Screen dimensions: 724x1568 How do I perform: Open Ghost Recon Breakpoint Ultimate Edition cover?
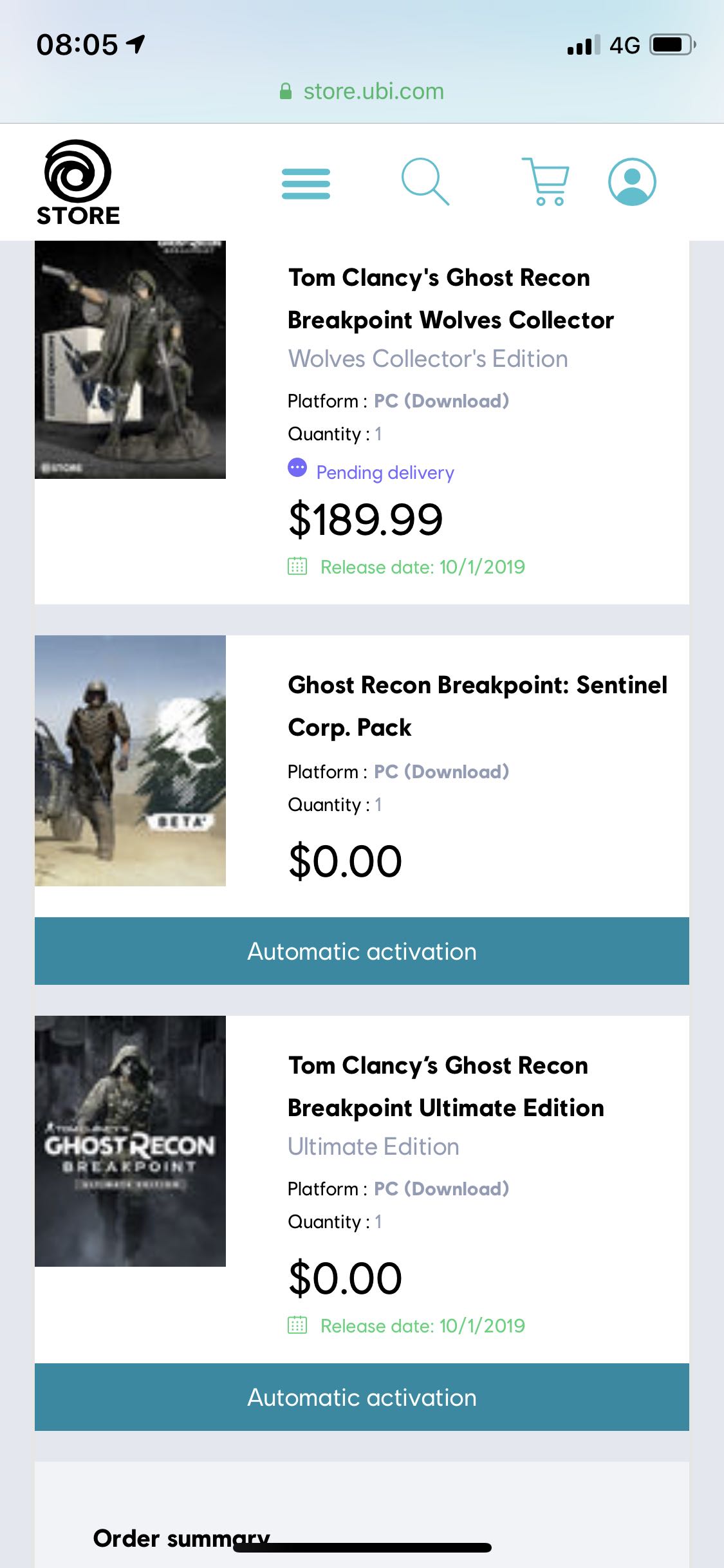(130, 1141)
